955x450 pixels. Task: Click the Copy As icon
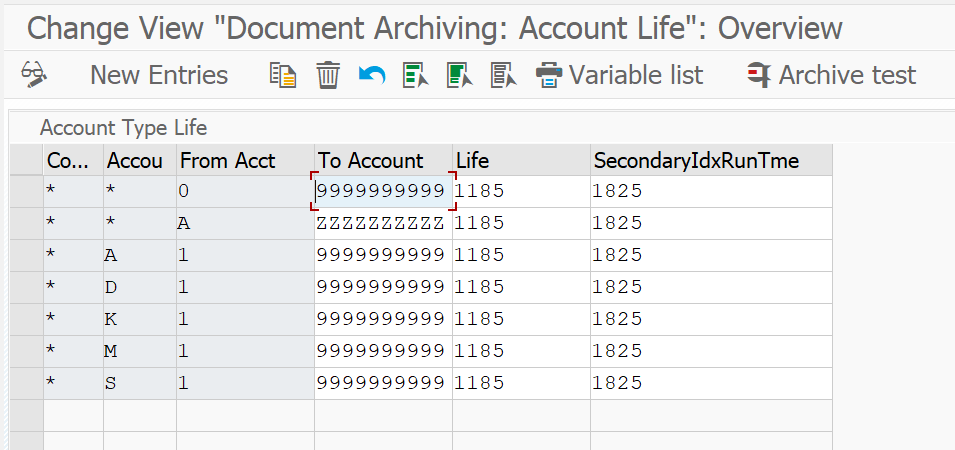283,75
